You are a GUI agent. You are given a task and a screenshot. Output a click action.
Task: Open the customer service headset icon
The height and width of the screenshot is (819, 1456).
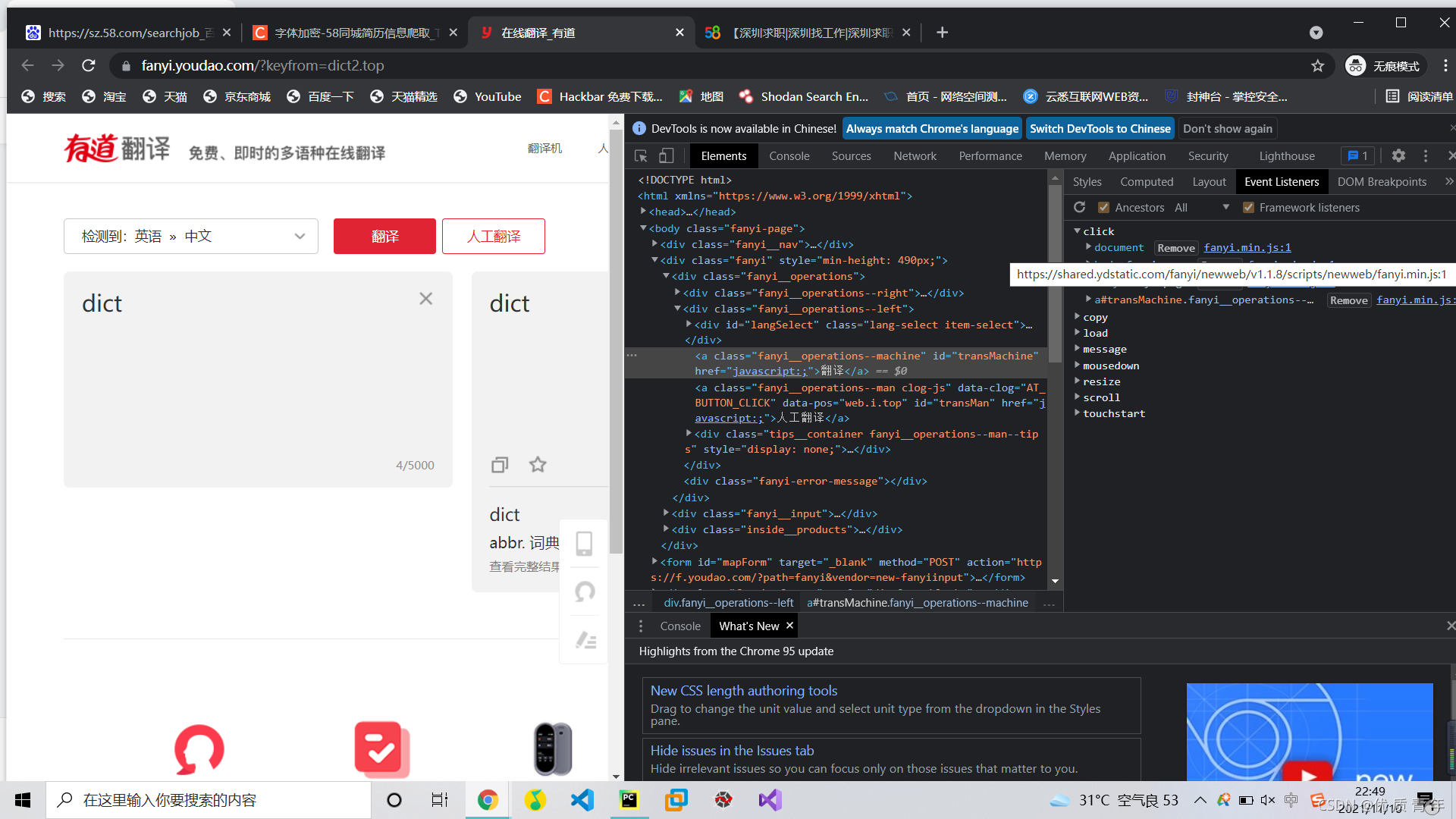[x=584, y=591]
